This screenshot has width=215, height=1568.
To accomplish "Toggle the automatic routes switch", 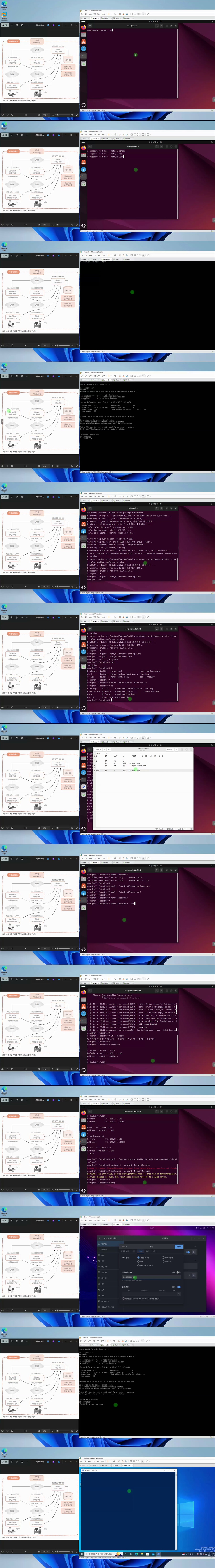I will (178, 1287).
